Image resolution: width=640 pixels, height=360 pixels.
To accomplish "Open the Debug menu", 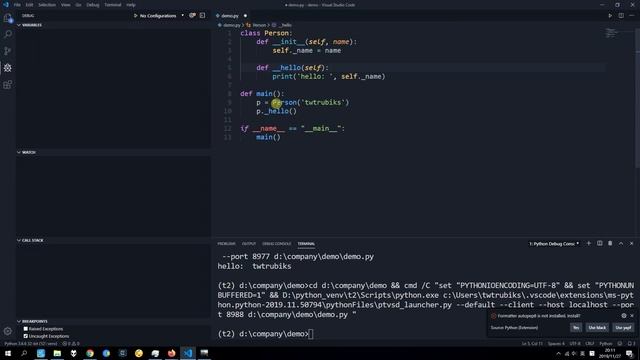I will pos(93,5).
